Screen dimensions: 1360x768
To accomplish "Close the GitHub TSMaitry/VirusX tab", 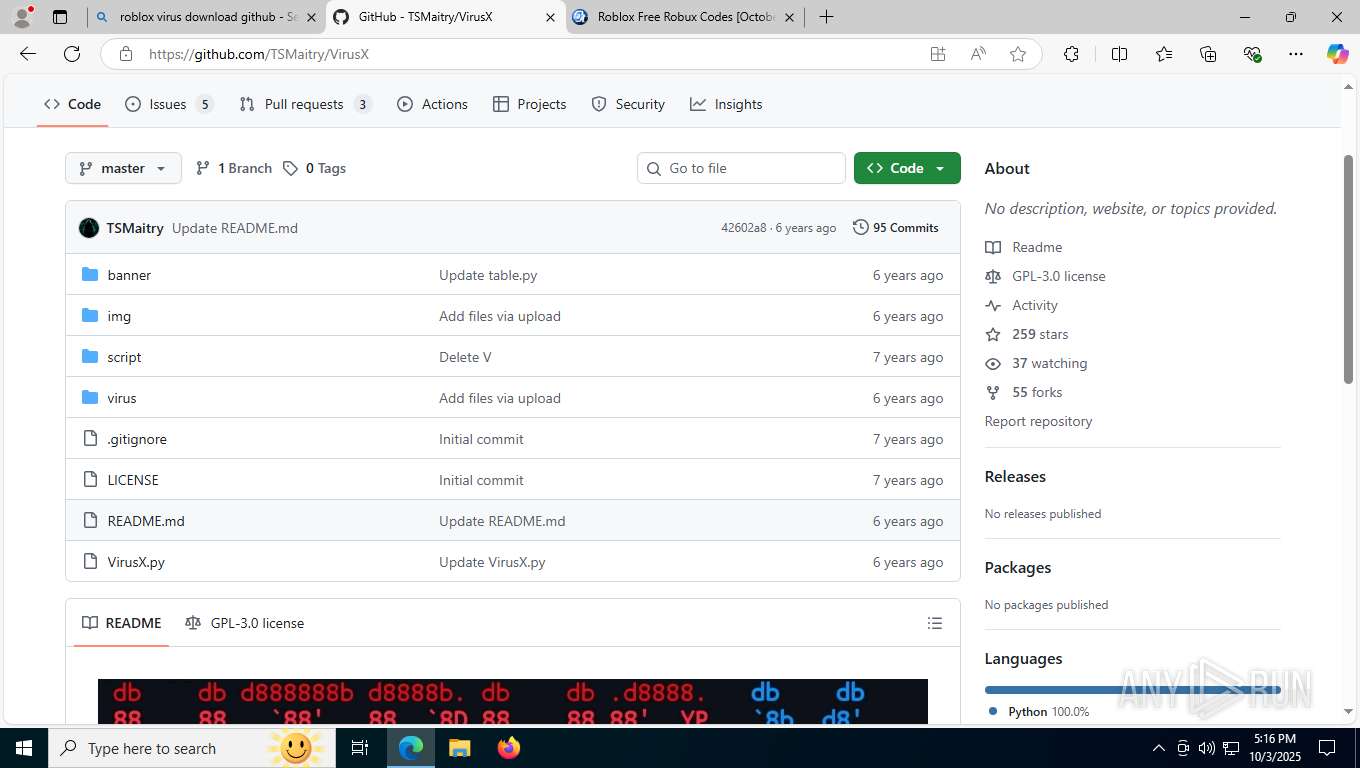I will pyautogui.click(x=550, y=17).
